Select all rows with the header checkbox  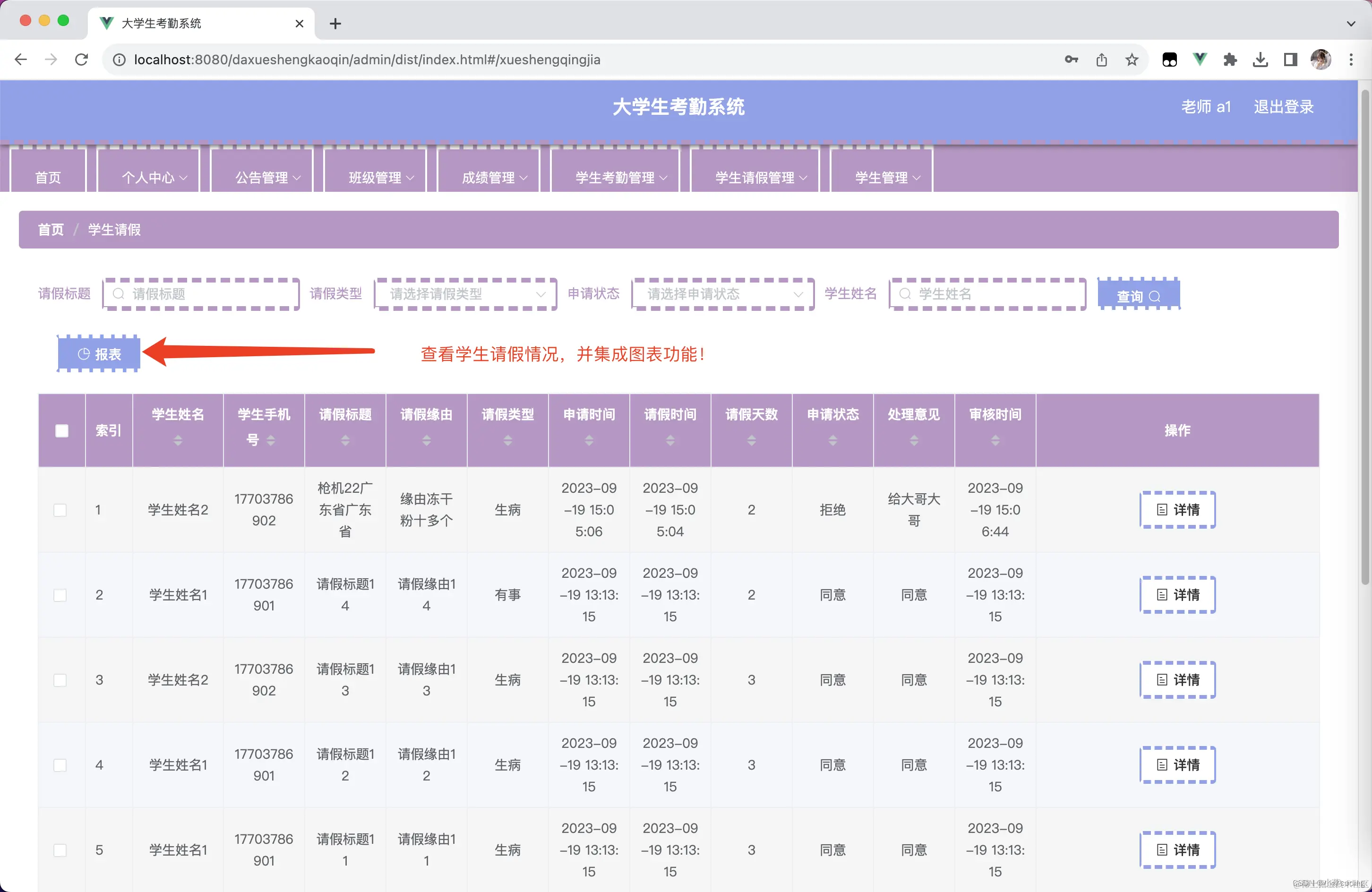pos(62,430)
